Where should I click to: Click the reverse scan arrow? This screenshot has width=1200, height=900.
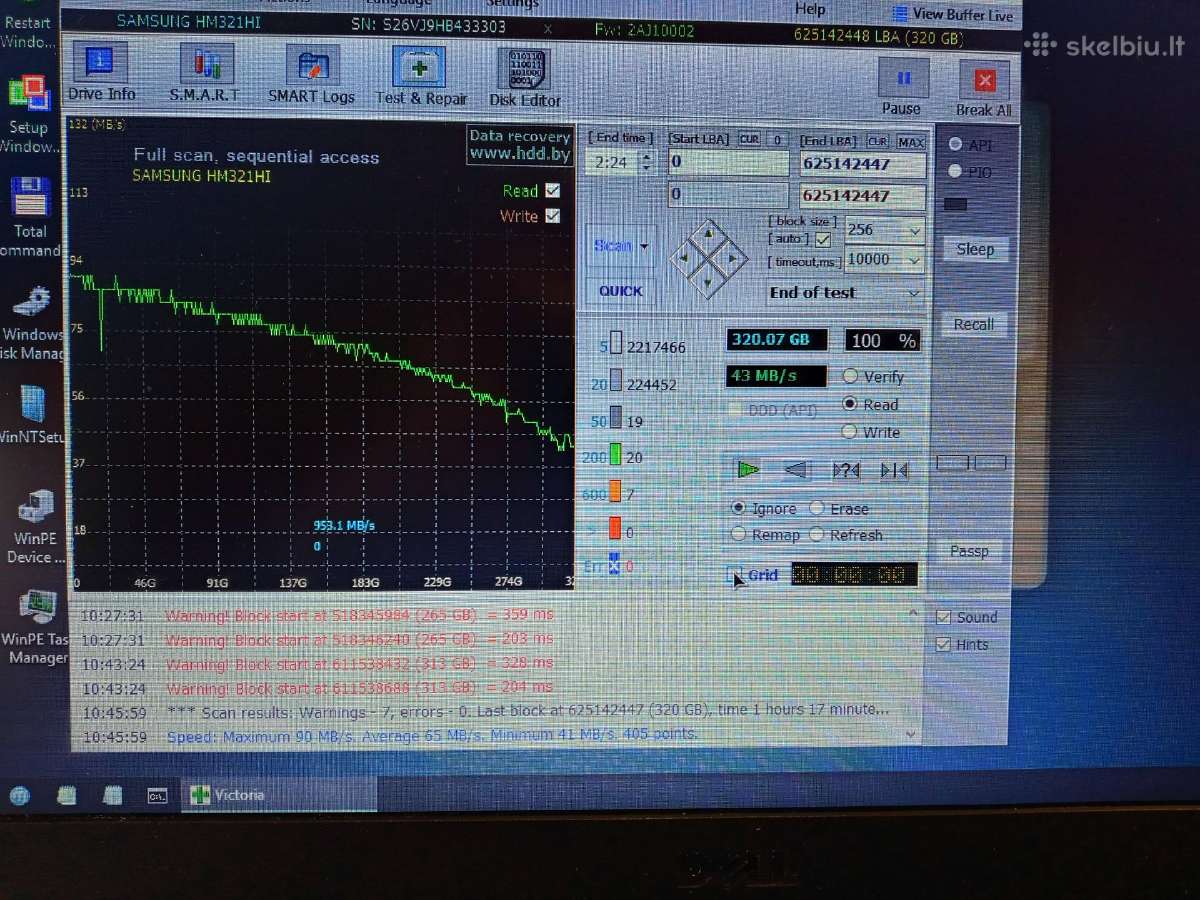796,469
